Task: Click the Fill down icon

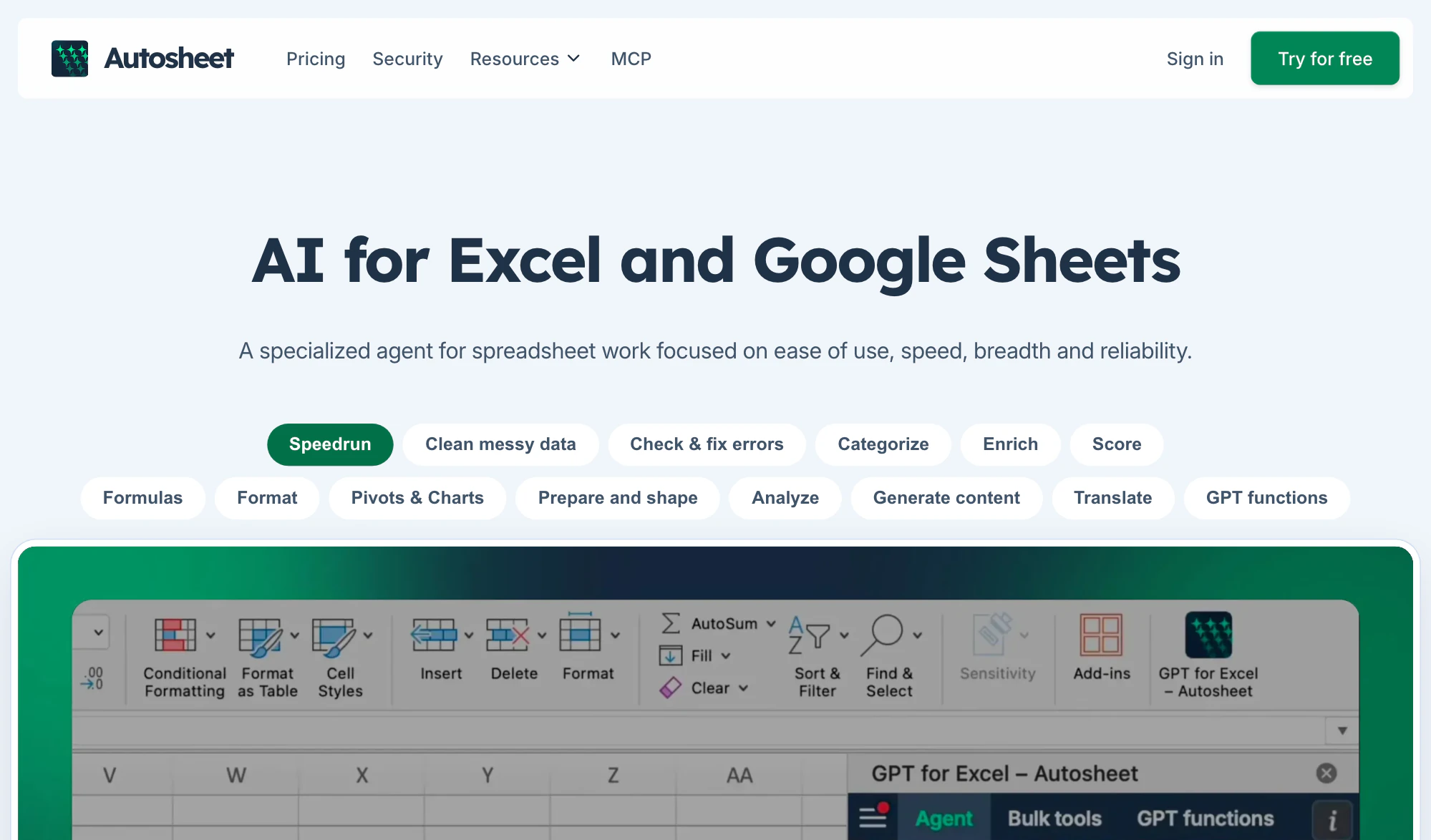Action: (x=671, y=655)
